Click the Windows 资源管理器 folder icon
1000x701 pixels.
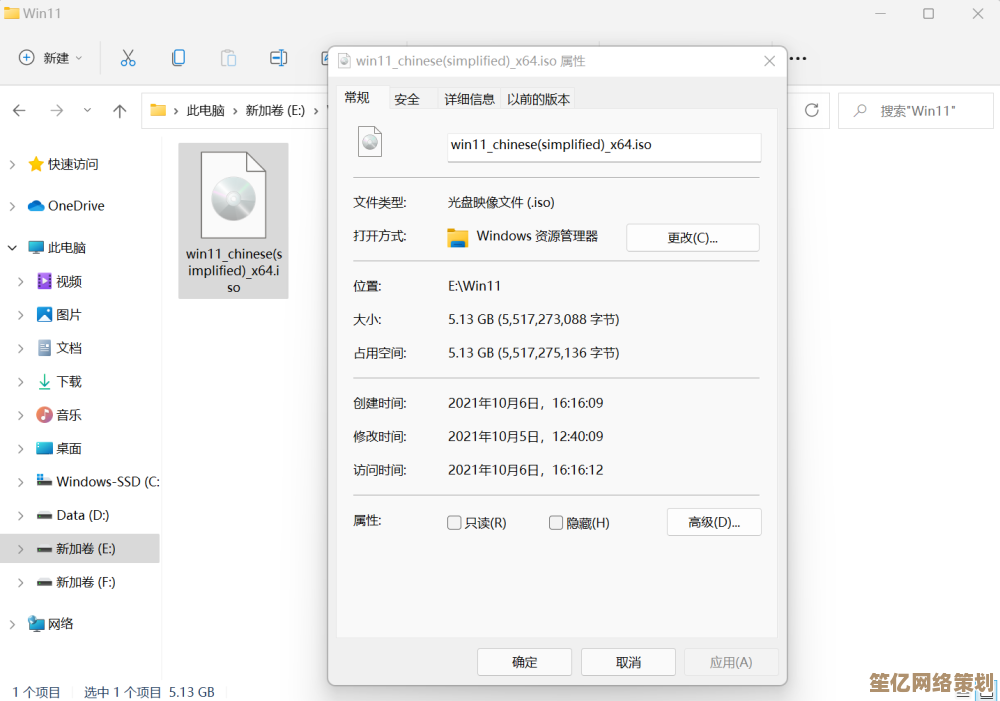(x=457, y=237)
